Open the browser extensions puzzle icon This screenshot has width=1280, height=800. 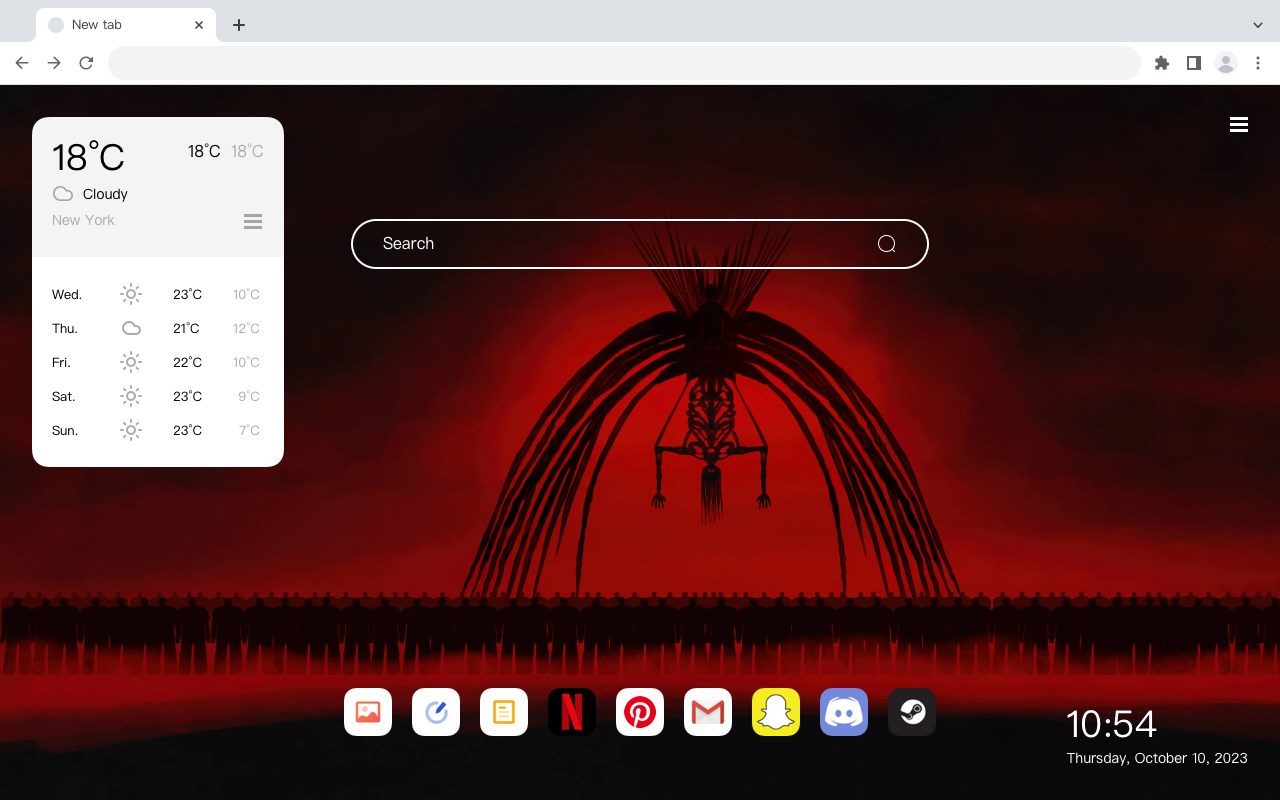click(1161, 63)
